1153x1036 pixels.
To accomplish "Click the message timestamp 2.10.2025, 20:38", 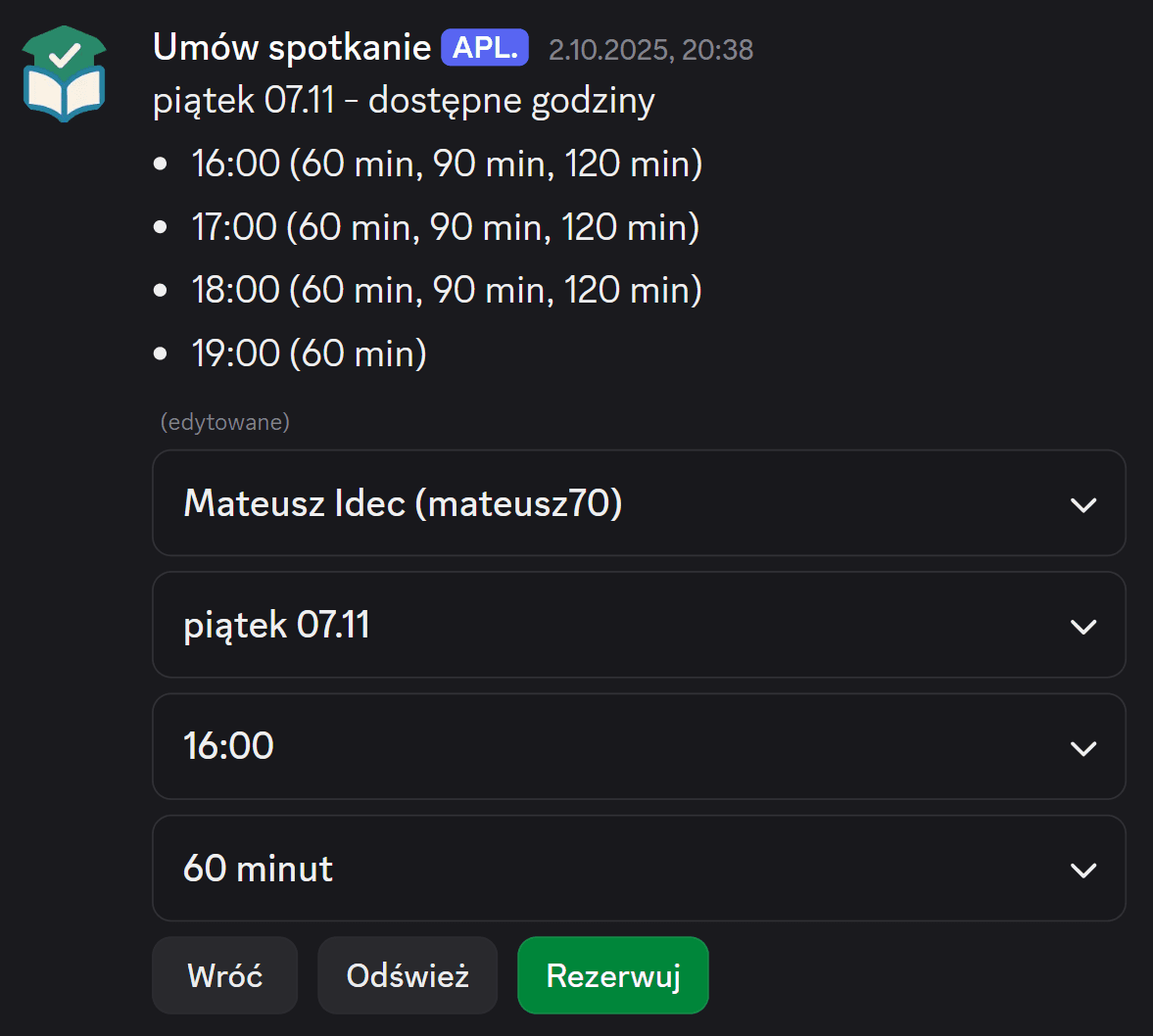I will click(650, 50).
